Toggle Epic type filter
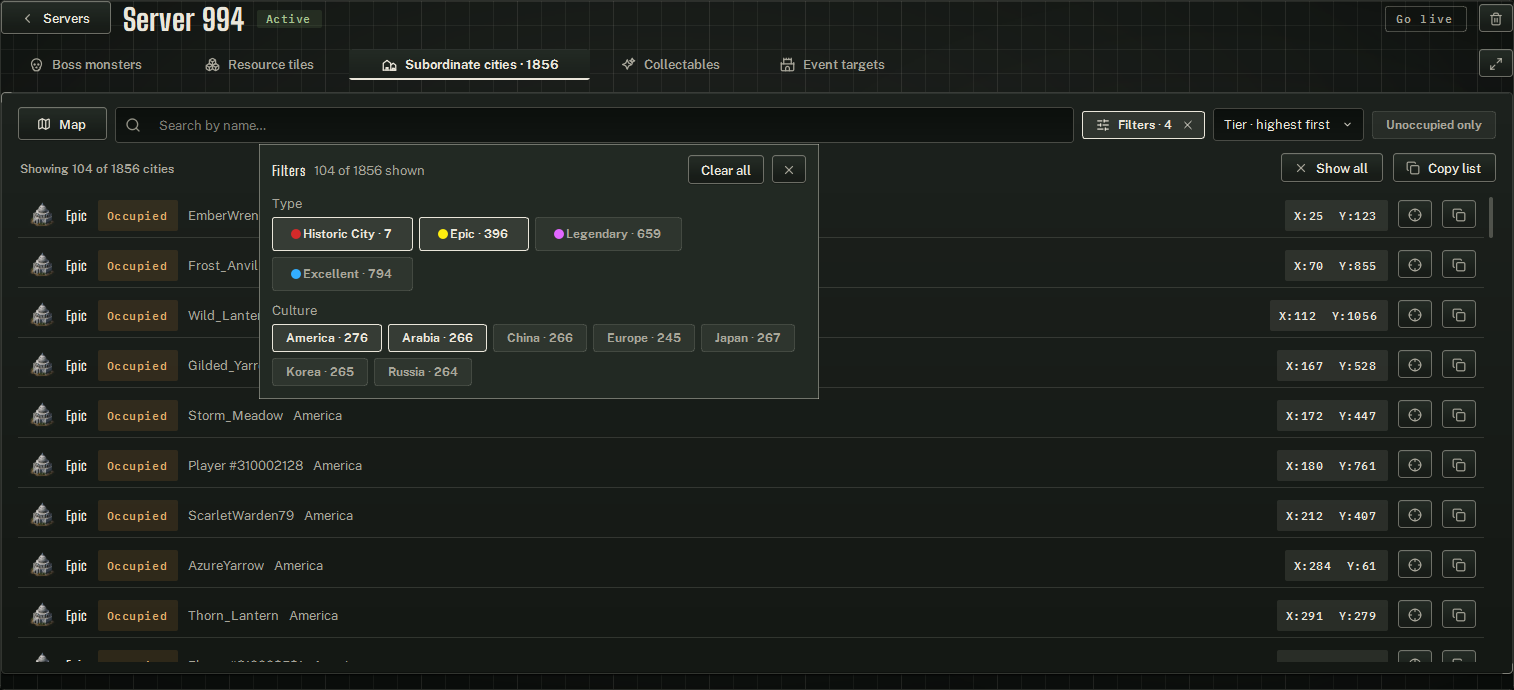This screenshot has height=690, width=1514. (x=473, y=234)
